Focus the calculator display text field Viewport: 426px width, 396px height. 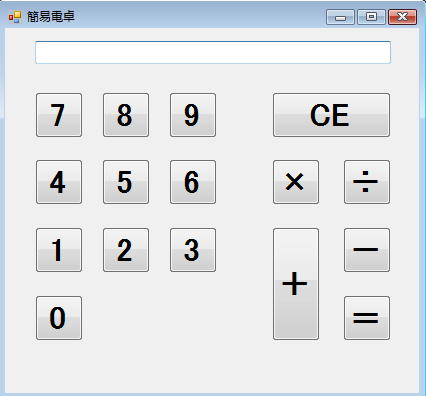[x=213, y=52]
